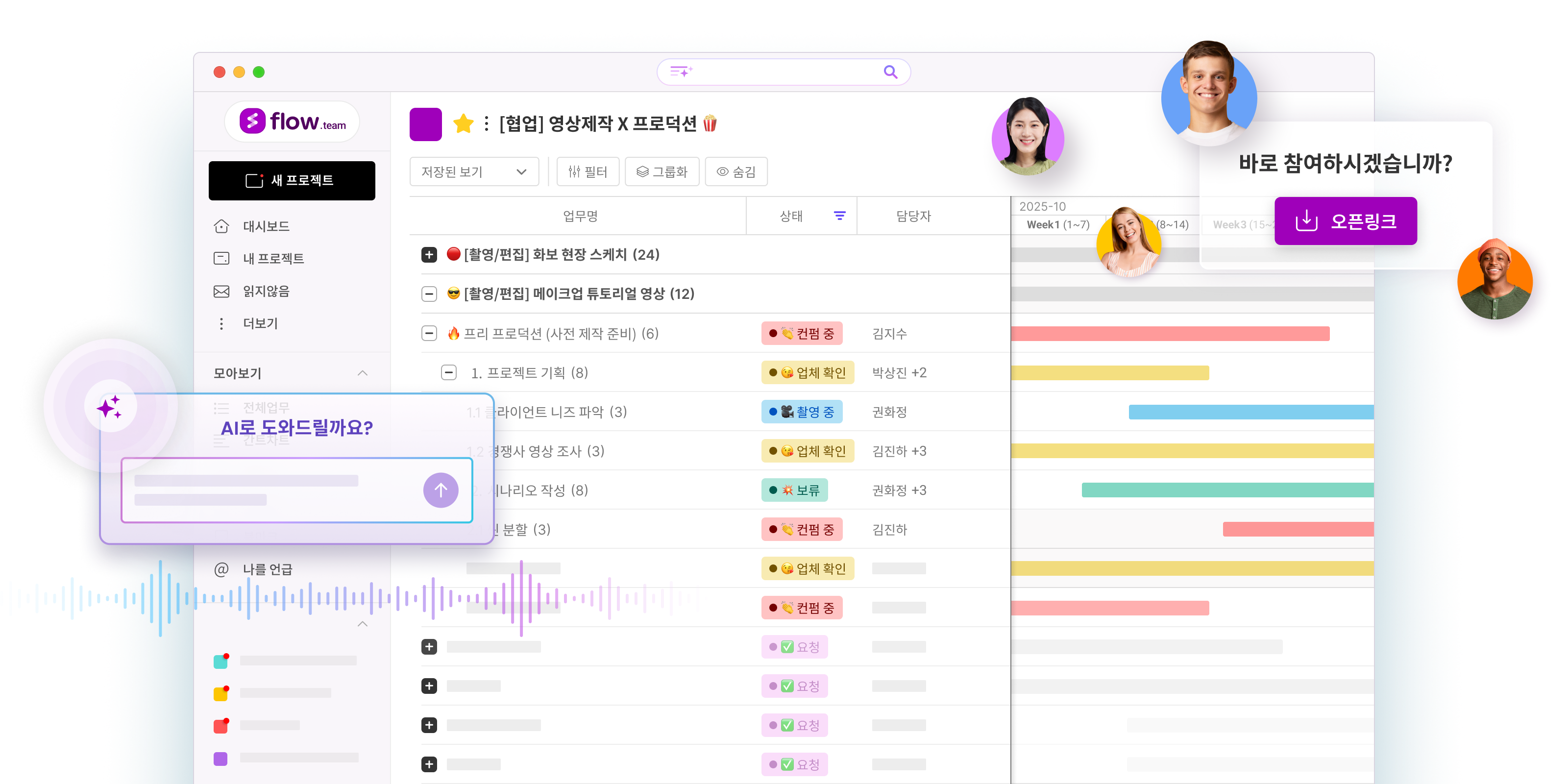The width and height of the screenshot is (1568, 784).
Task: Toggle the 숨김 hide columns eye button
Action: click(736, 171)
